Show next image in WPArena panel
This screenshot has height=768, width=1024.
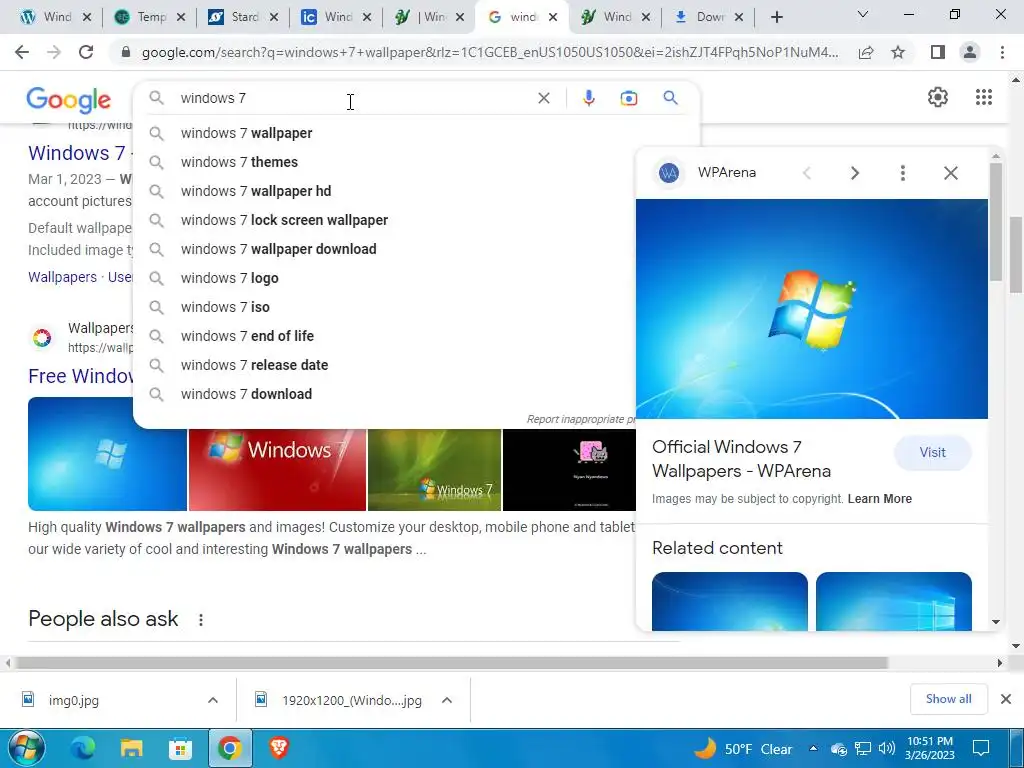855,173
